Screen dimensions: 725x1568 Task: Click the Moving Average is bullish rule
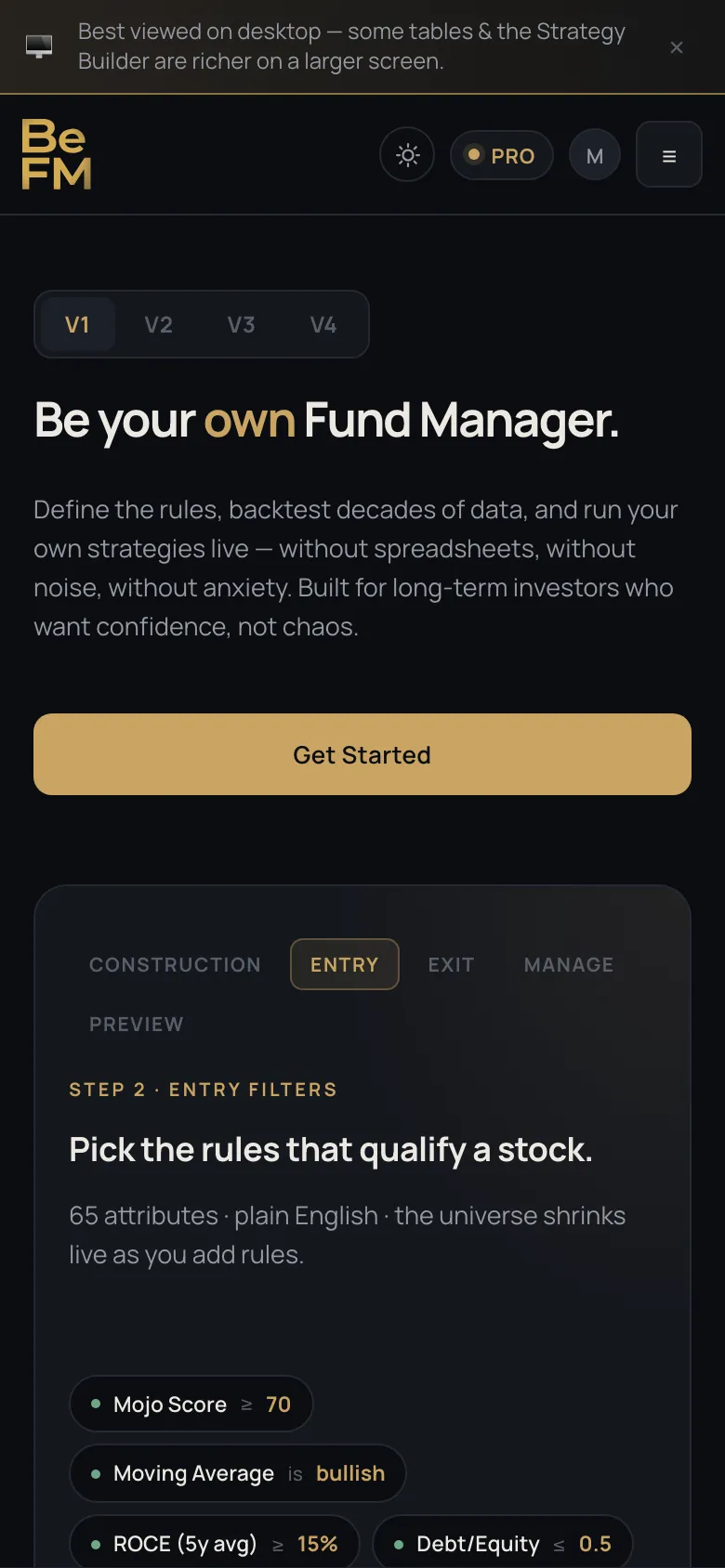point(238,1473)
